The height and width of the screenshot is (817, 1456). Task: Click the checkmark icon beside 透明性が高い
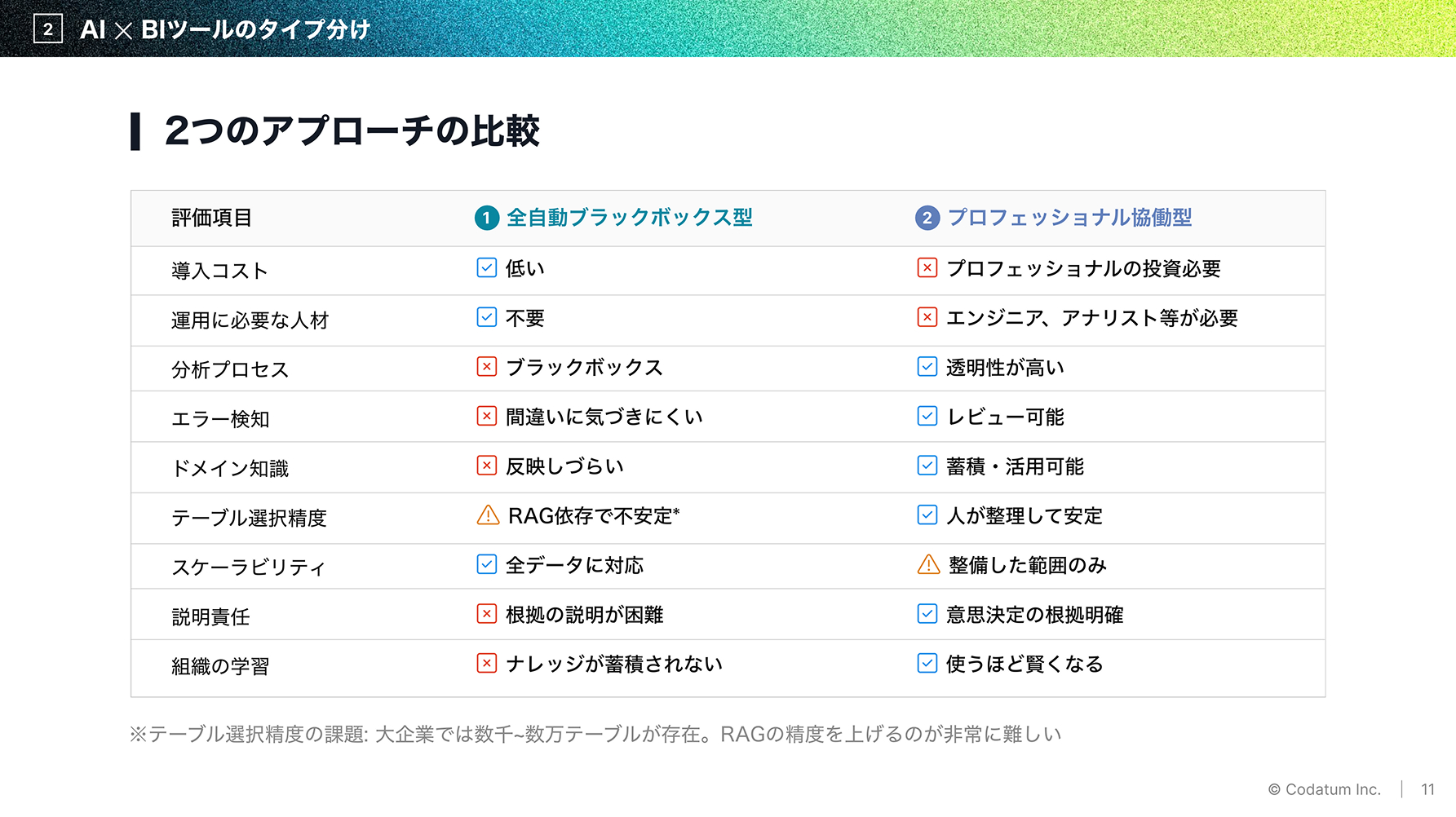pyautogui.click(x=927, y=367)
